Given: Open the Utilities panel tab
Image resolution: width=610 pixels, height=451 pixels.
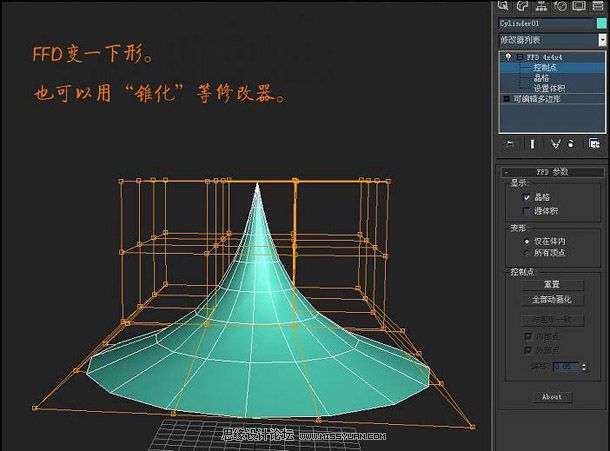Looking at the screenshot, I should [598, 5].
